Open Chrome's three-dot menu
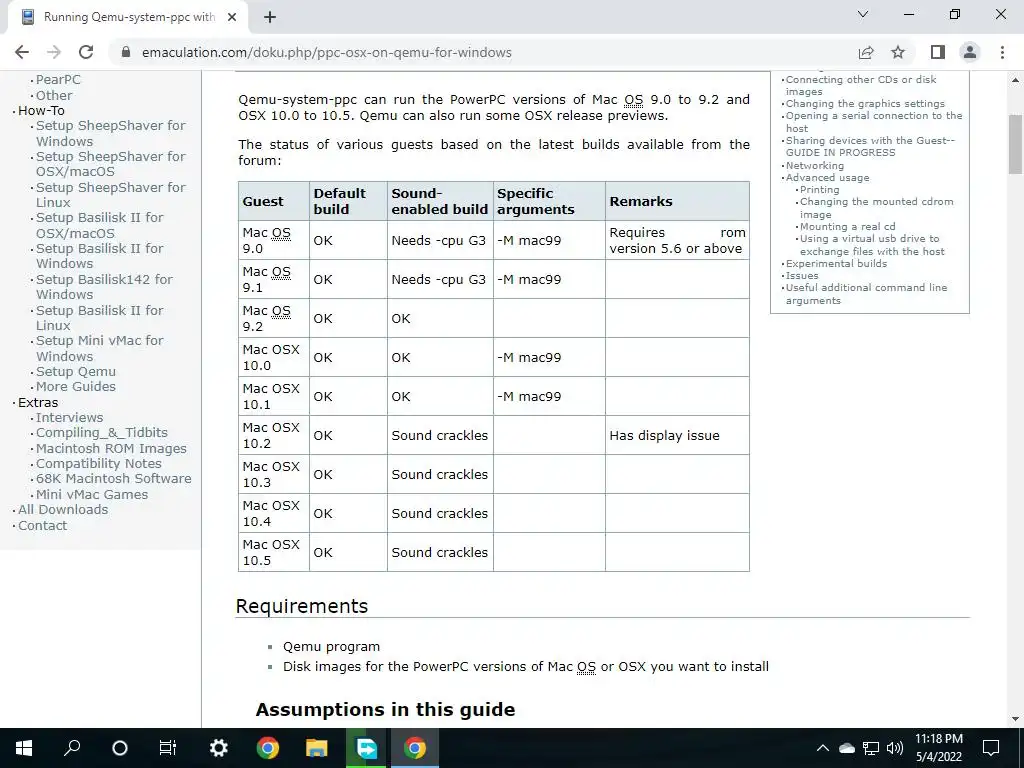1024x768 pixels. click(x=1002, y=52)
